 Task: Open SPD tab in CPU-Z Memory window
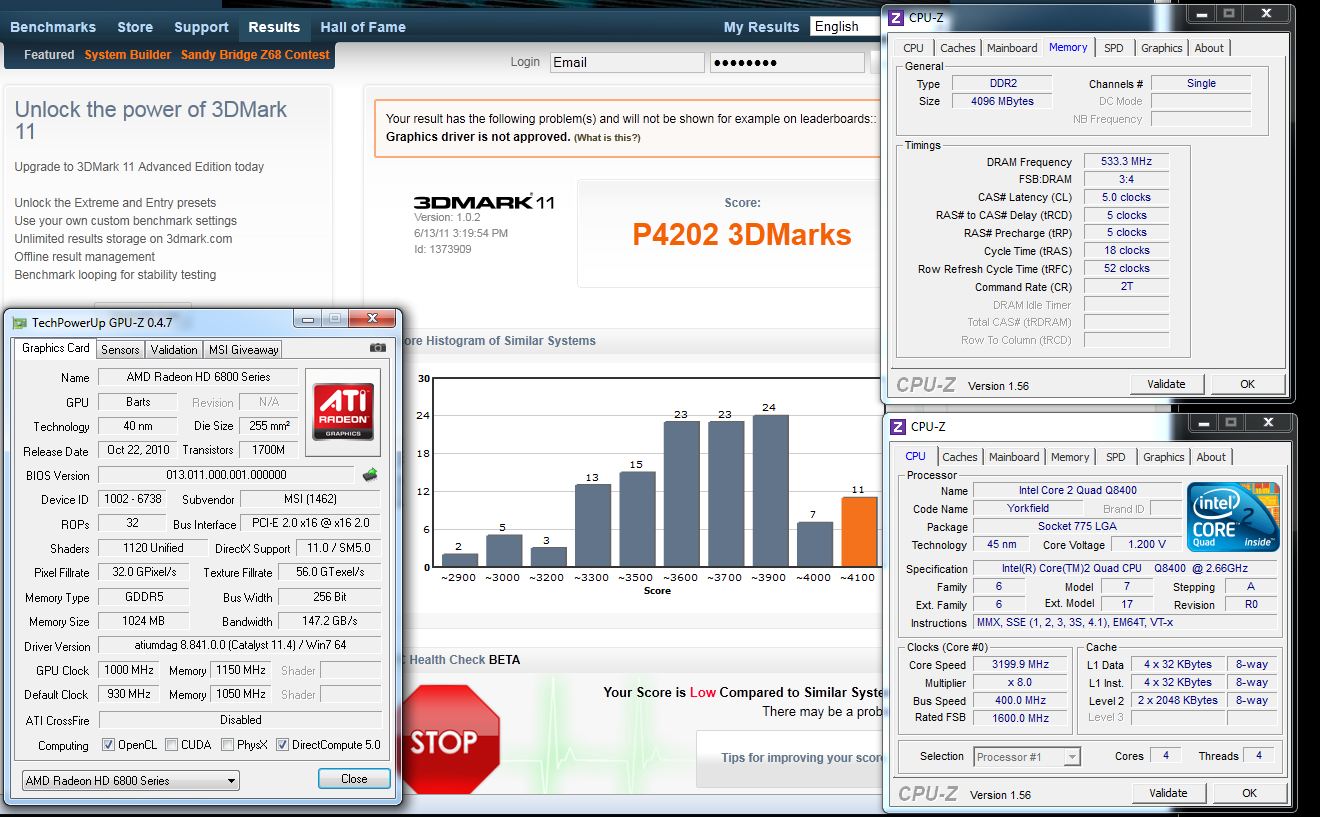[x=1113, y=48]
